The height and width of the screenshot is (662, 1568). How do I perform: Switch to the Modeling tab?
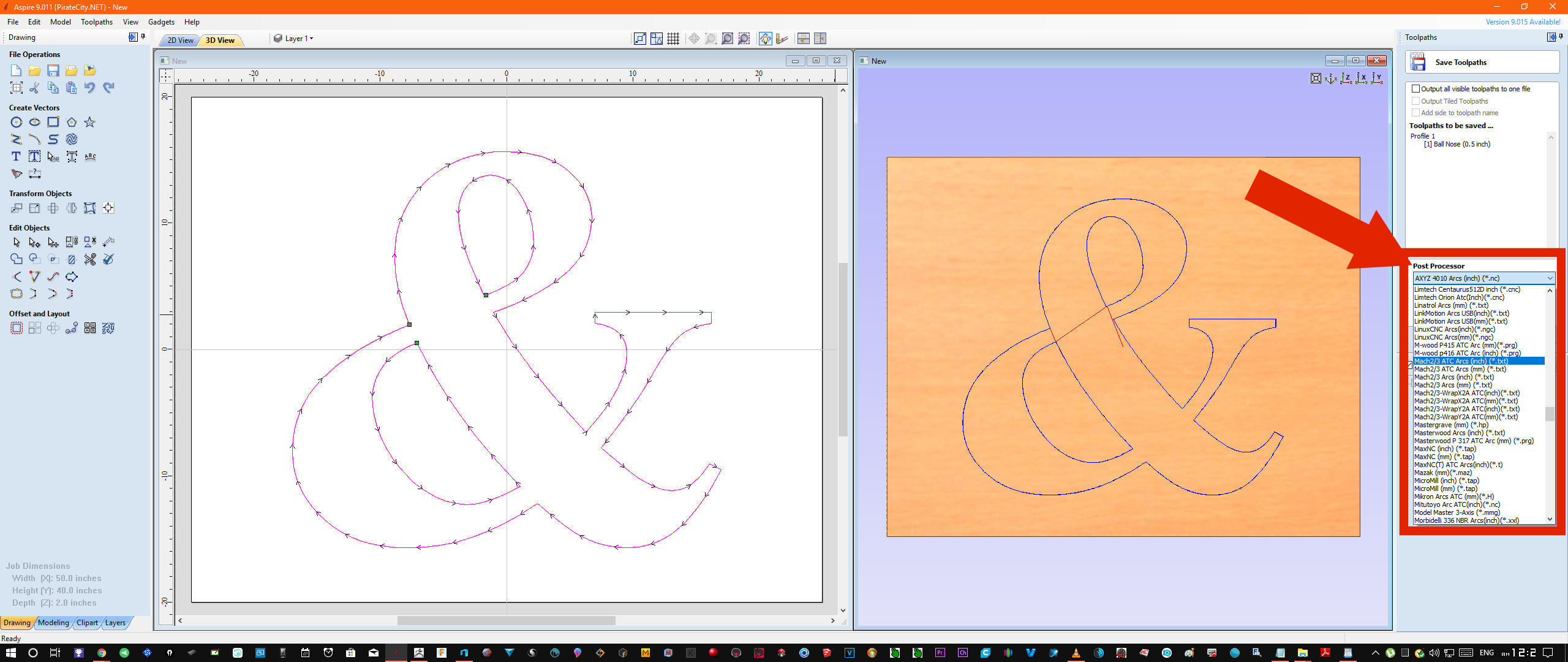pos(53,623)
